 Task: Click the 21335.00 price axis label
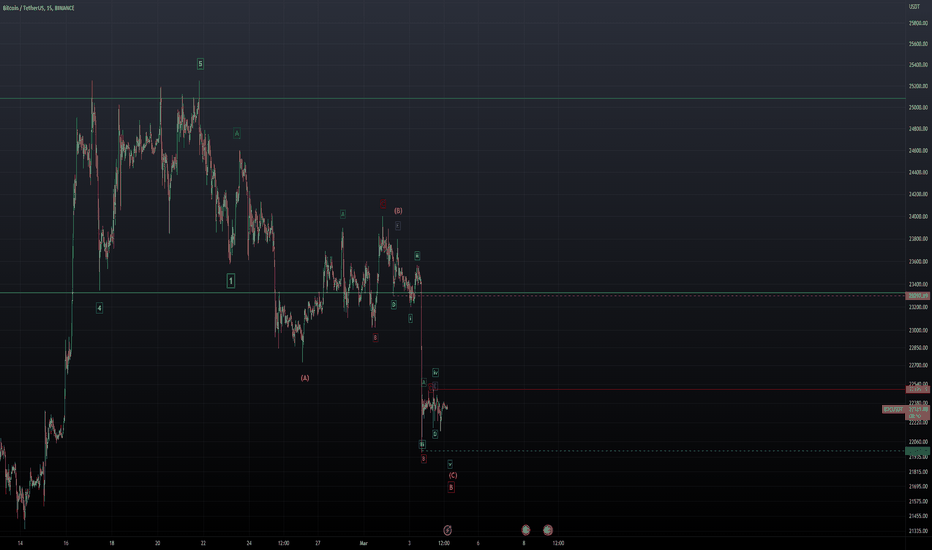click(x=918, y=531)
